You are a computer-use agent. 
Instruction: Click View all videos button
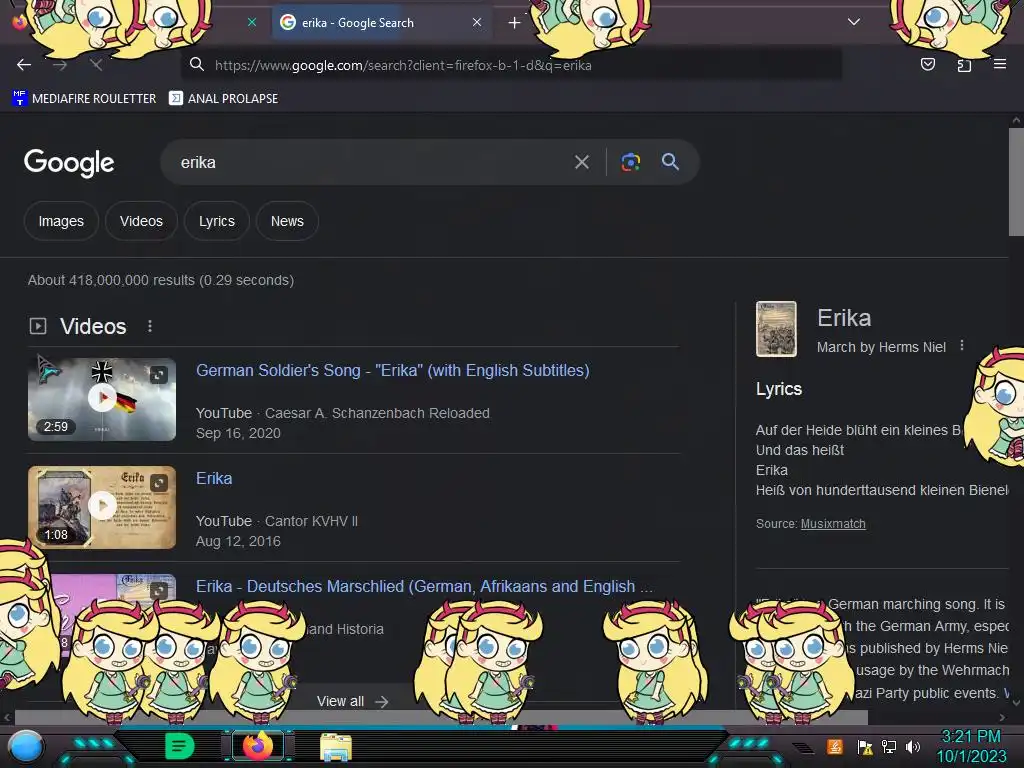click(353, 701)
